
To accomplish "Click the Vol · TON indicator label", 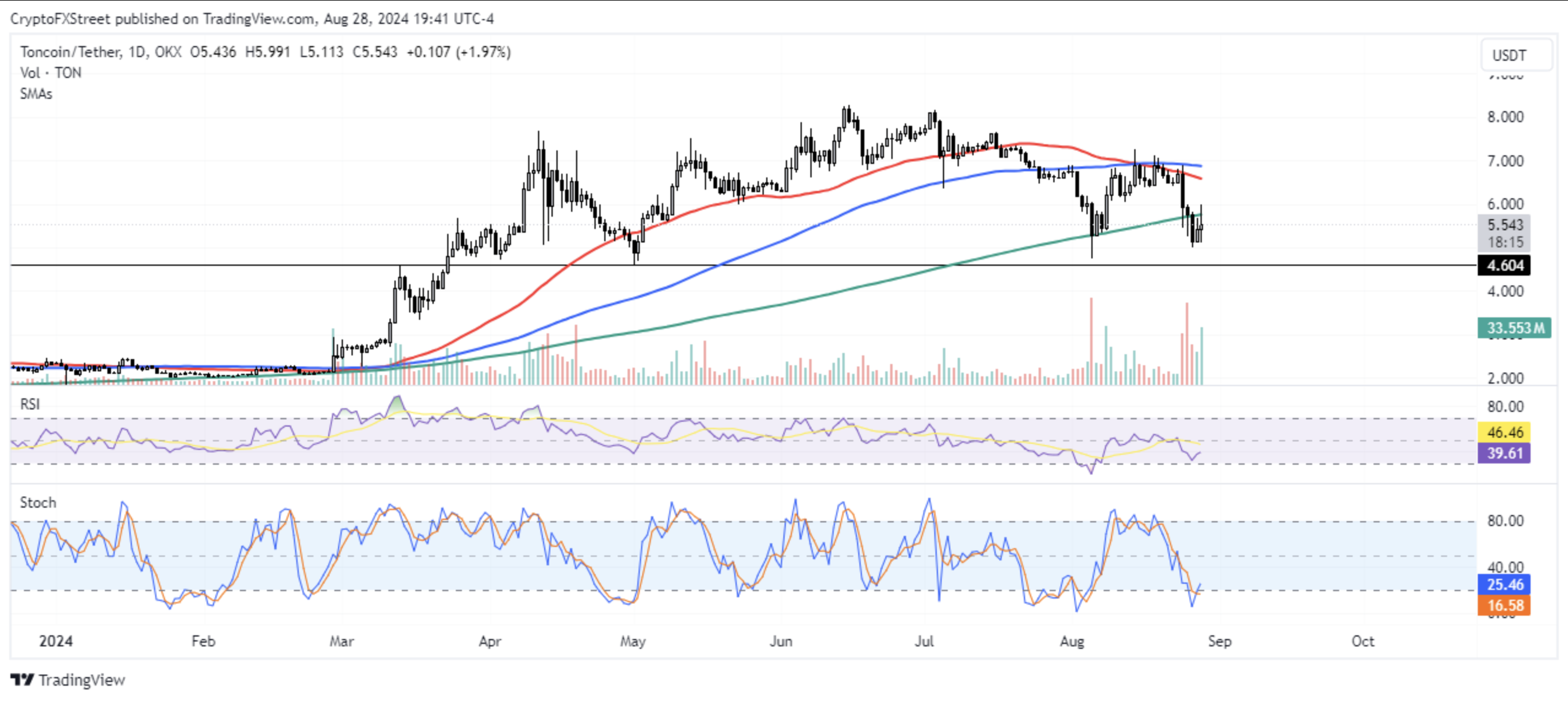I will tap(50, 73).
